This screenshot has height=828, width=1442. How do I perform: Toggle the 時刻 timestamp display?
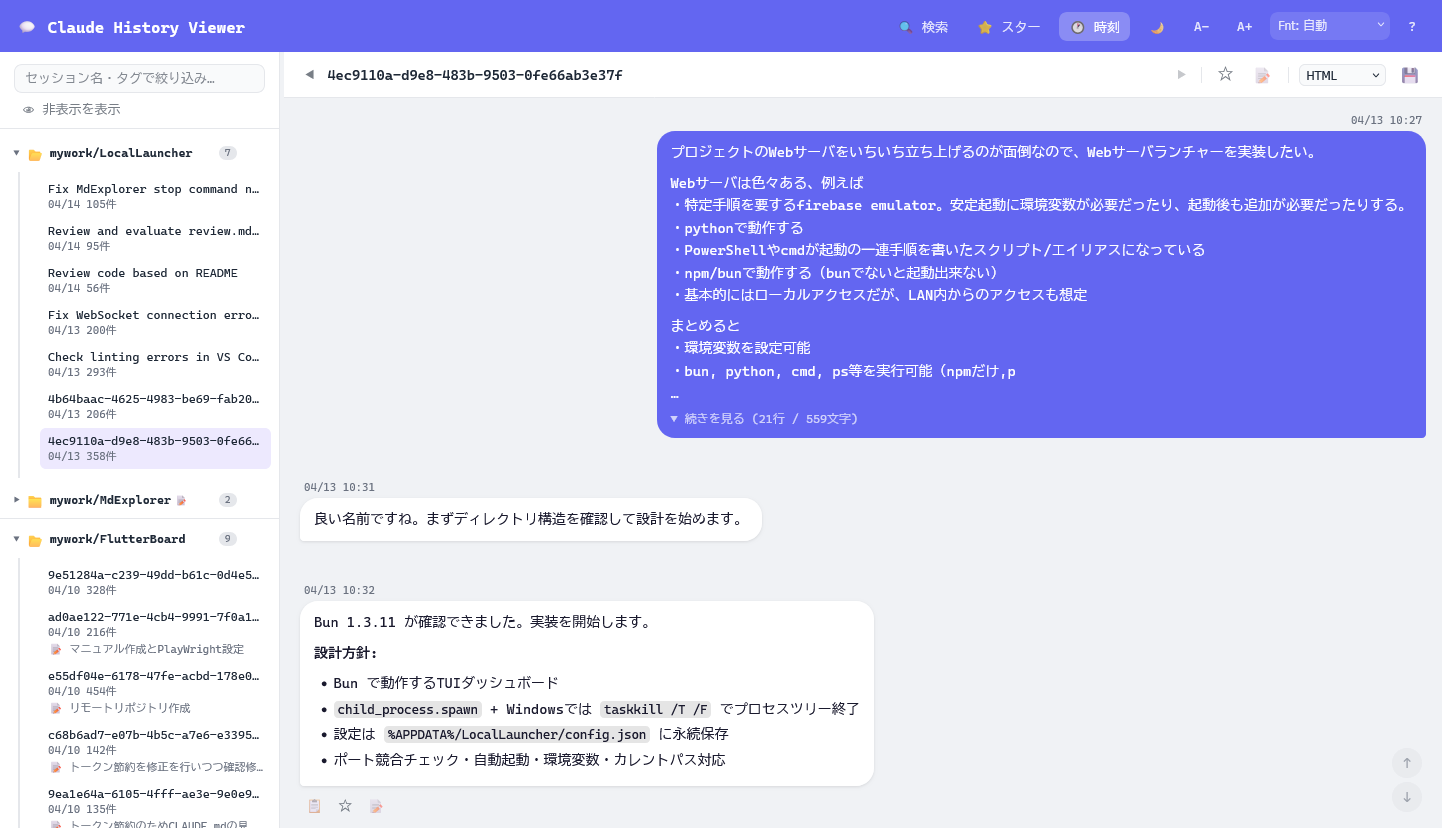1094,27
